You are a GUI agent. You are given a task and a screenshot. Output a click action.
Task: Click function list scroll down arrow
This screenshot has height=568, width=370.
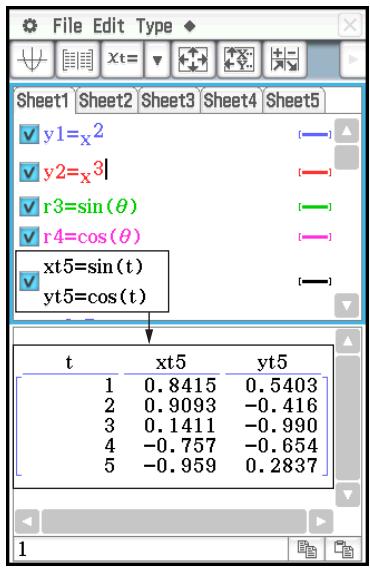[347, 305]
